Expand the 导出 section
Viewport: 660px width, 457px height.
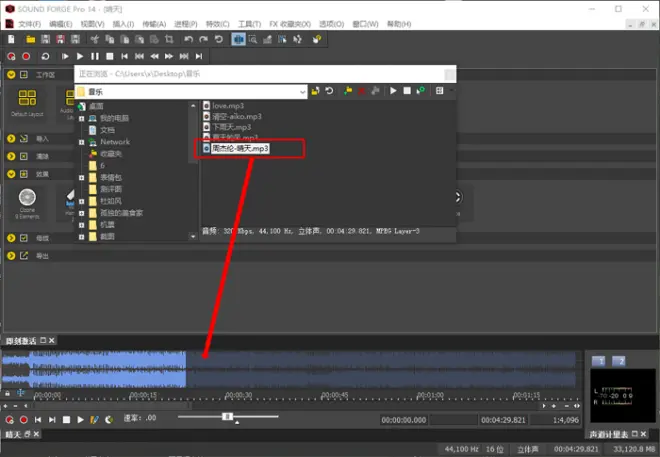pos(11,255)
